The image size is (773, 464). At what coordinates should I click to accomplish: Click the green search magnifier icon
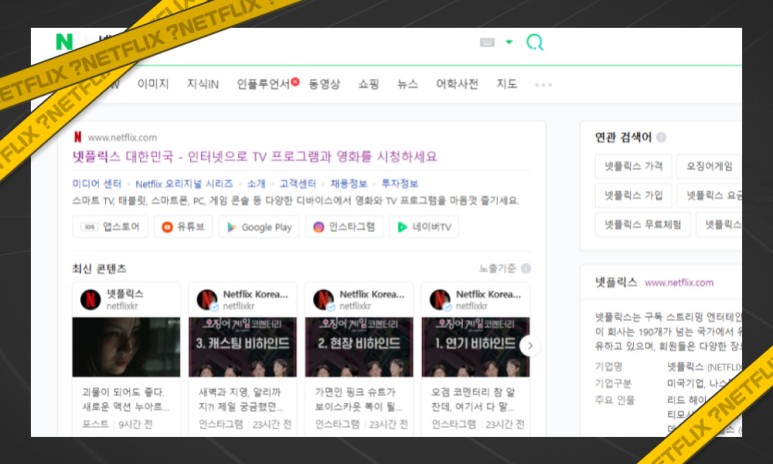(x=535, y=42)
